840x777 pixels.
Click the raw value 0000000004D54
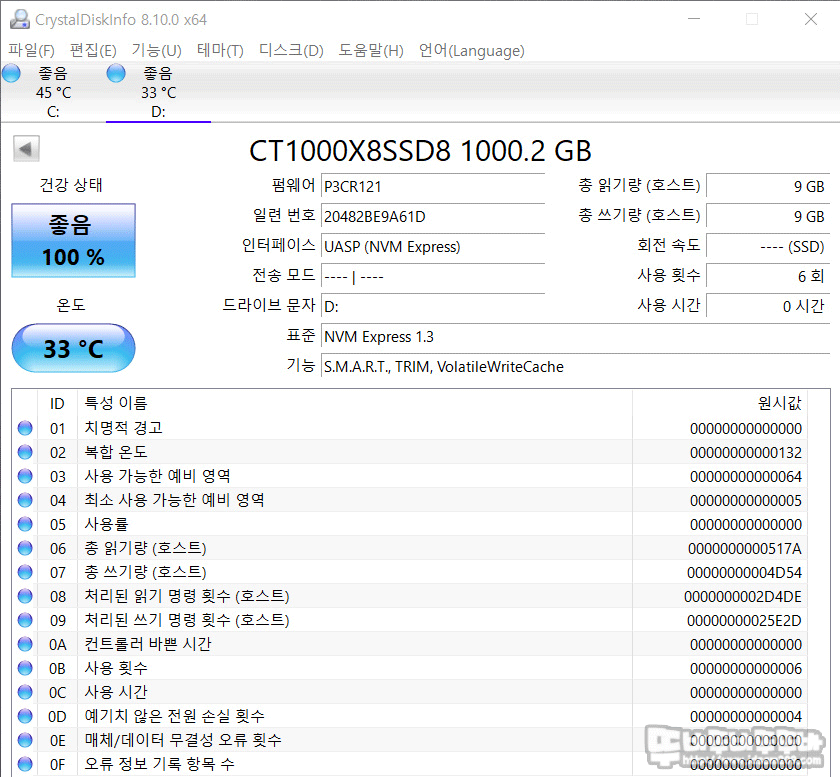tap(744, 573)
